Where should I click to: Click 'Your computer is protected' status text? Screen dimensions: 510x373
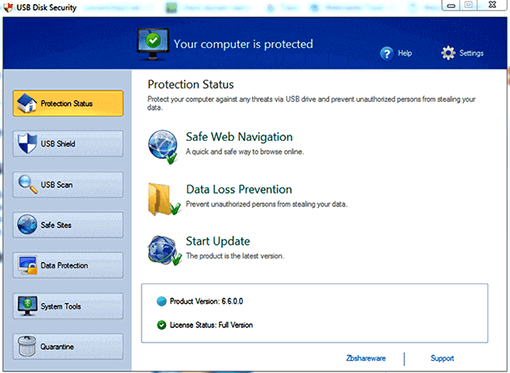(x=243, y=44)
